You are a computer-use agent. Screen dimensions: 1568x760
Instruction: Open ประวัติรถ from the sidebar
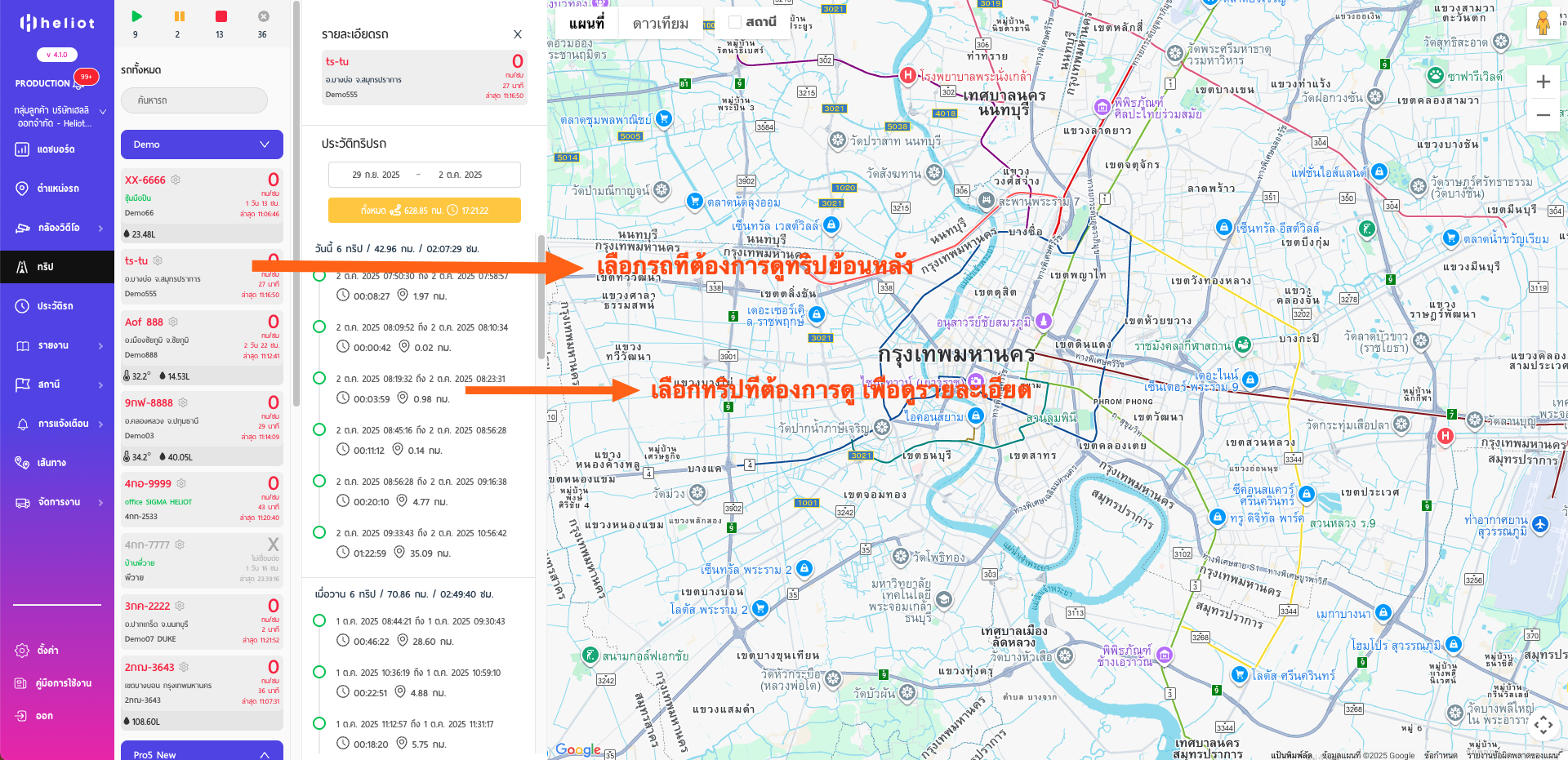(55, 306)
